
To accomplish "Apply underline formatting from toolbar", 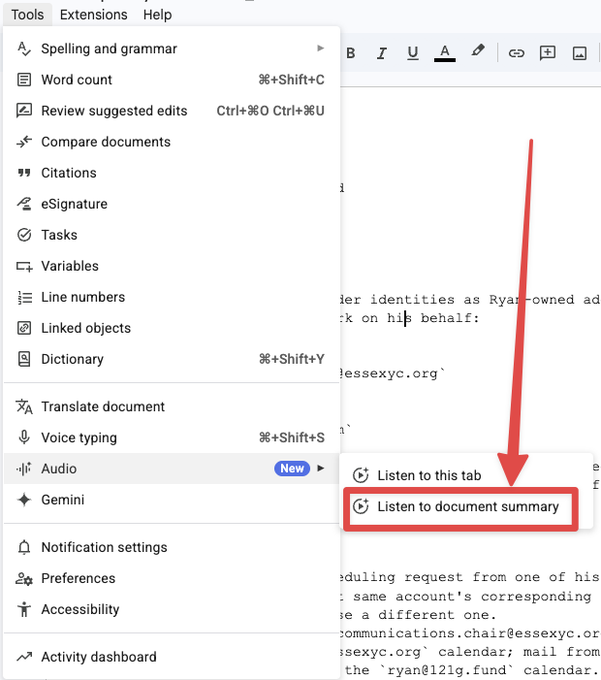I will 413,53.
